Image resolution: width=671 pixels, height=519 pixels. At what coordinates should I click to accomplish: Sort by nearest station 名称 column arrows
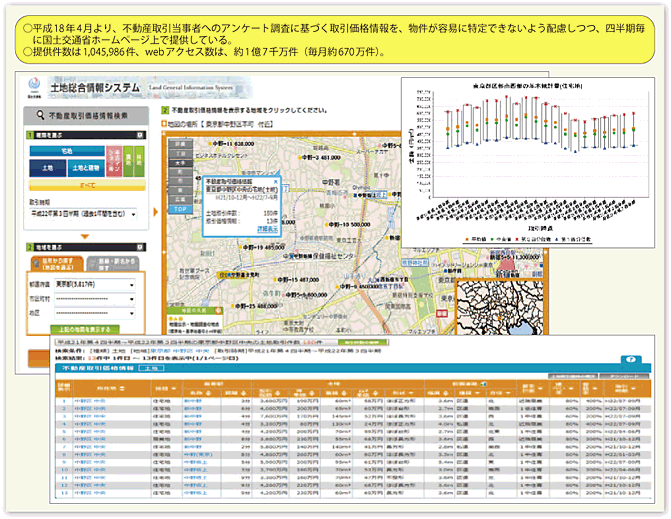pyautogui.click(x=208, y=393)
